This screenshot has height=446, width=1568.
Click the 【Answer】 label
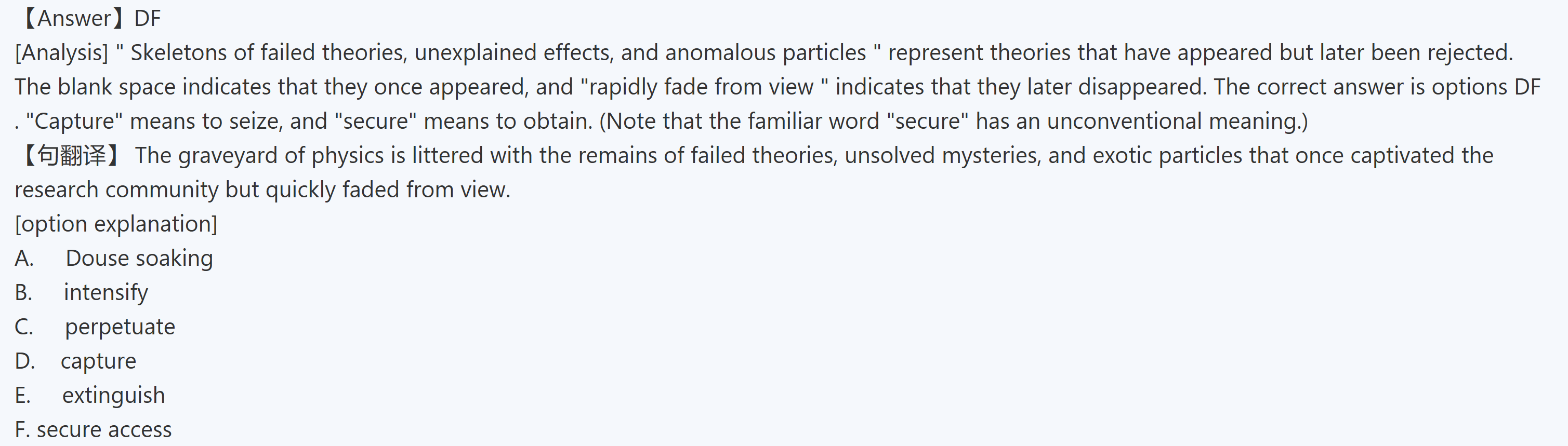pyautogui.click(x=73, y=19)
